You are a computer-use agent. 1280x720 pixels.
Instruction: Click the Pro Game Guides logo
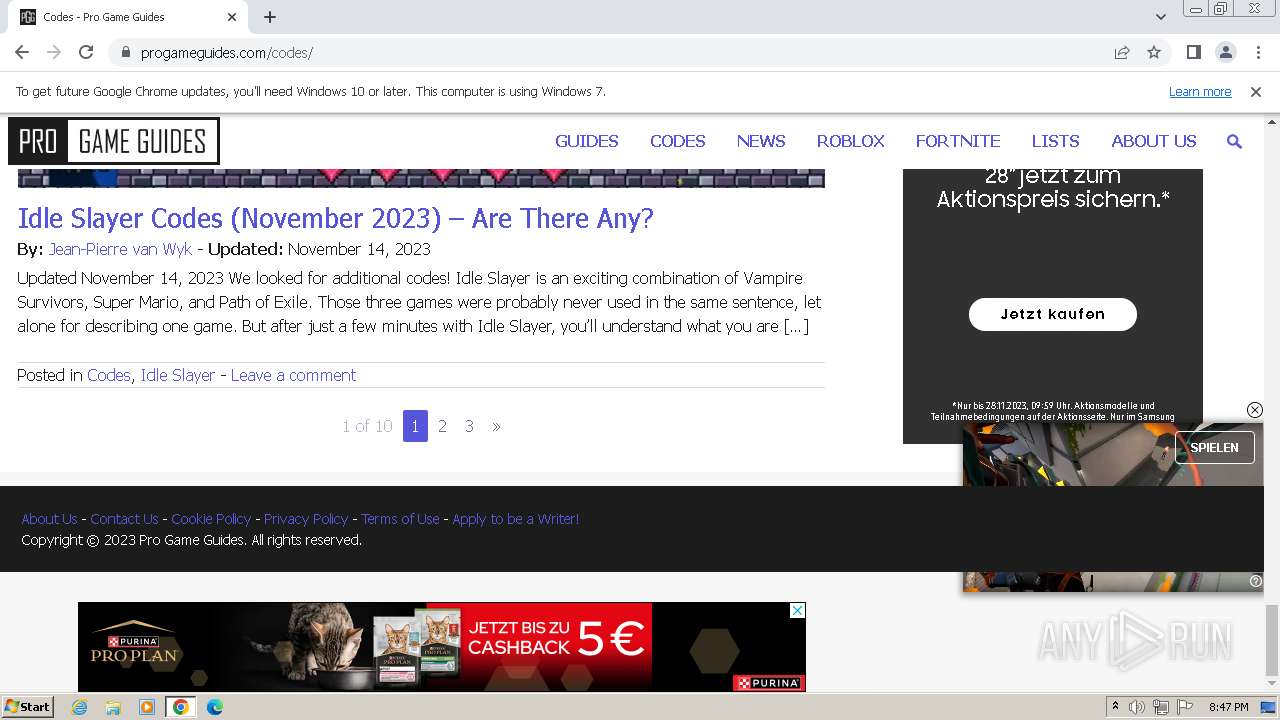(114, 141)
